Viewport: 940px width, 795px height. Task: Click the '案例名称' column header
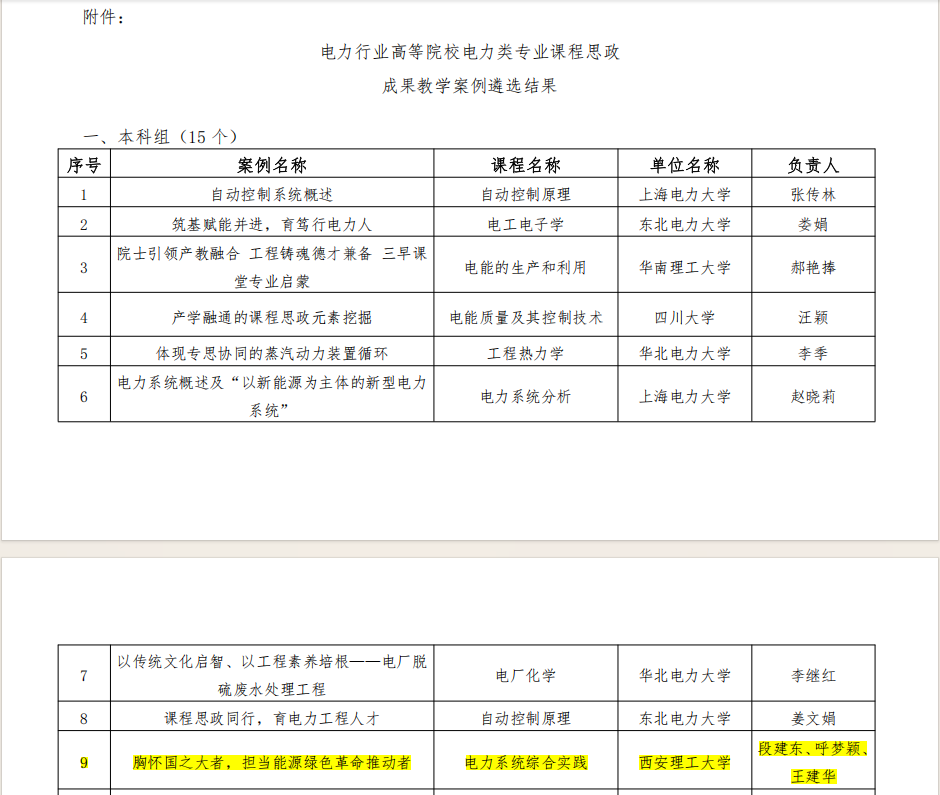pos(272,165)
